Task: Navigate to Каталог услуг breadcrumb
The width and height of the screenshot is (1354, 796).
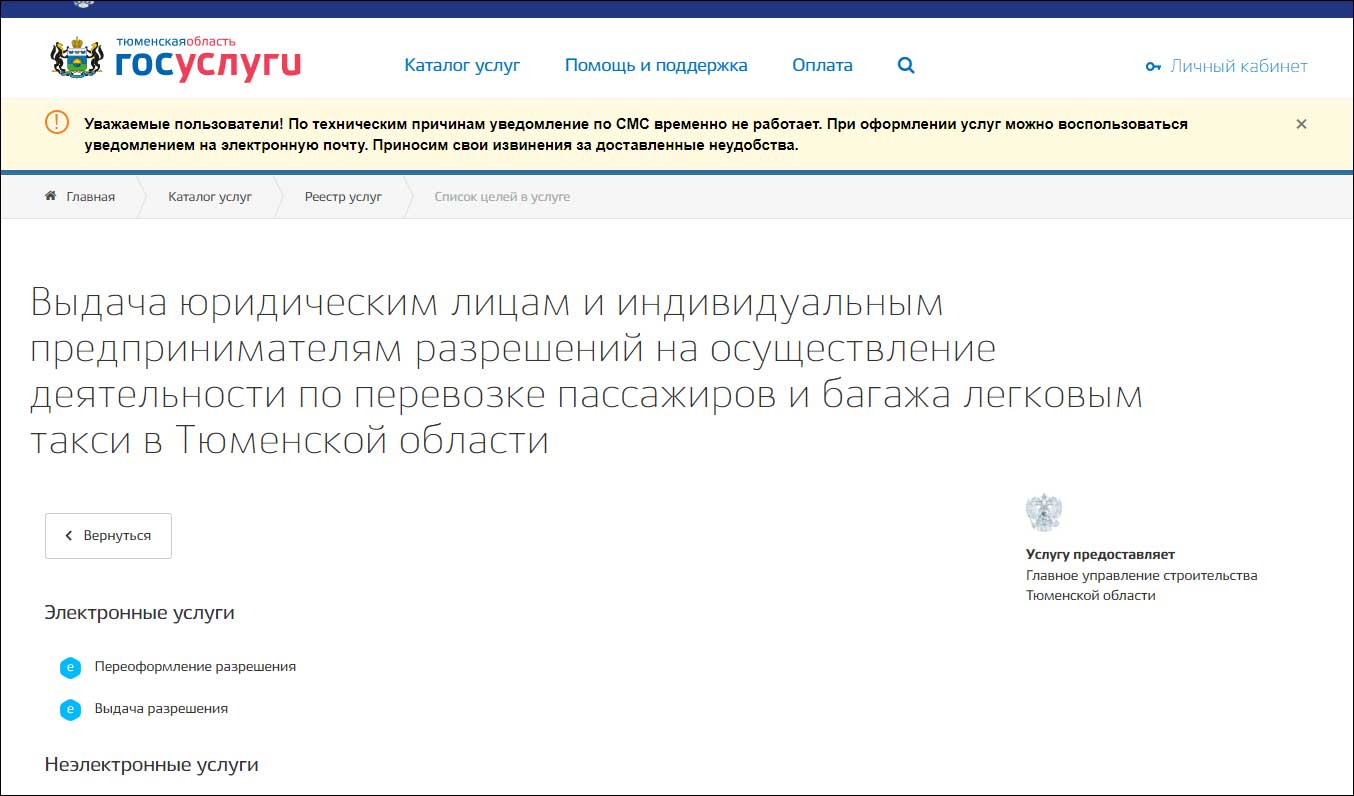Action: click(210, 197)
